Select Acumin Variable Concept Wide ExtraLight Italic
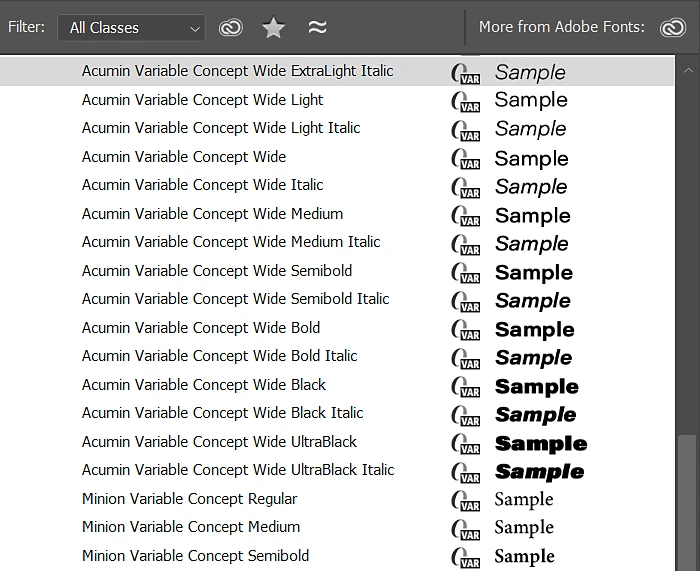The image size is (700, 571). 337,71
